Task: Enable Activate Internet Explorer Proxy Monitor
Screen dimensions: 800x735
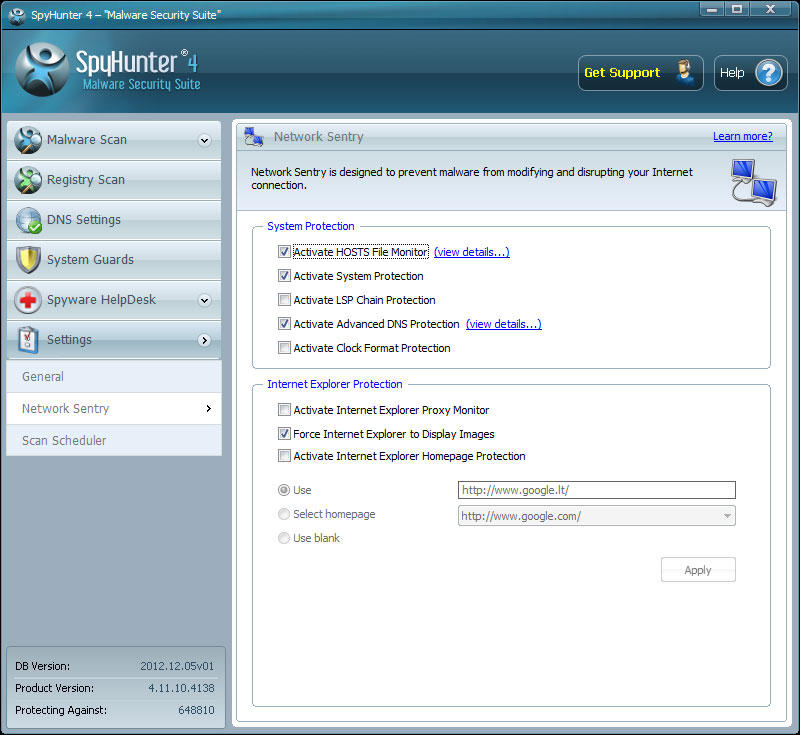Action: pyautogui.click(x=284, y=410)
